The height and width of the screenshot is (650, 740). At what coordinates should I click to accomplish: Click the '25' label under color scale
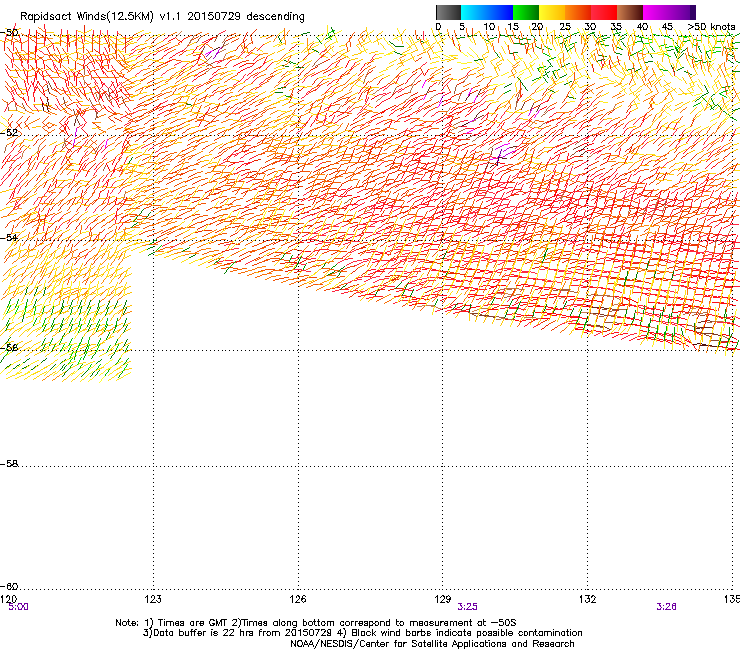[565, 27]
